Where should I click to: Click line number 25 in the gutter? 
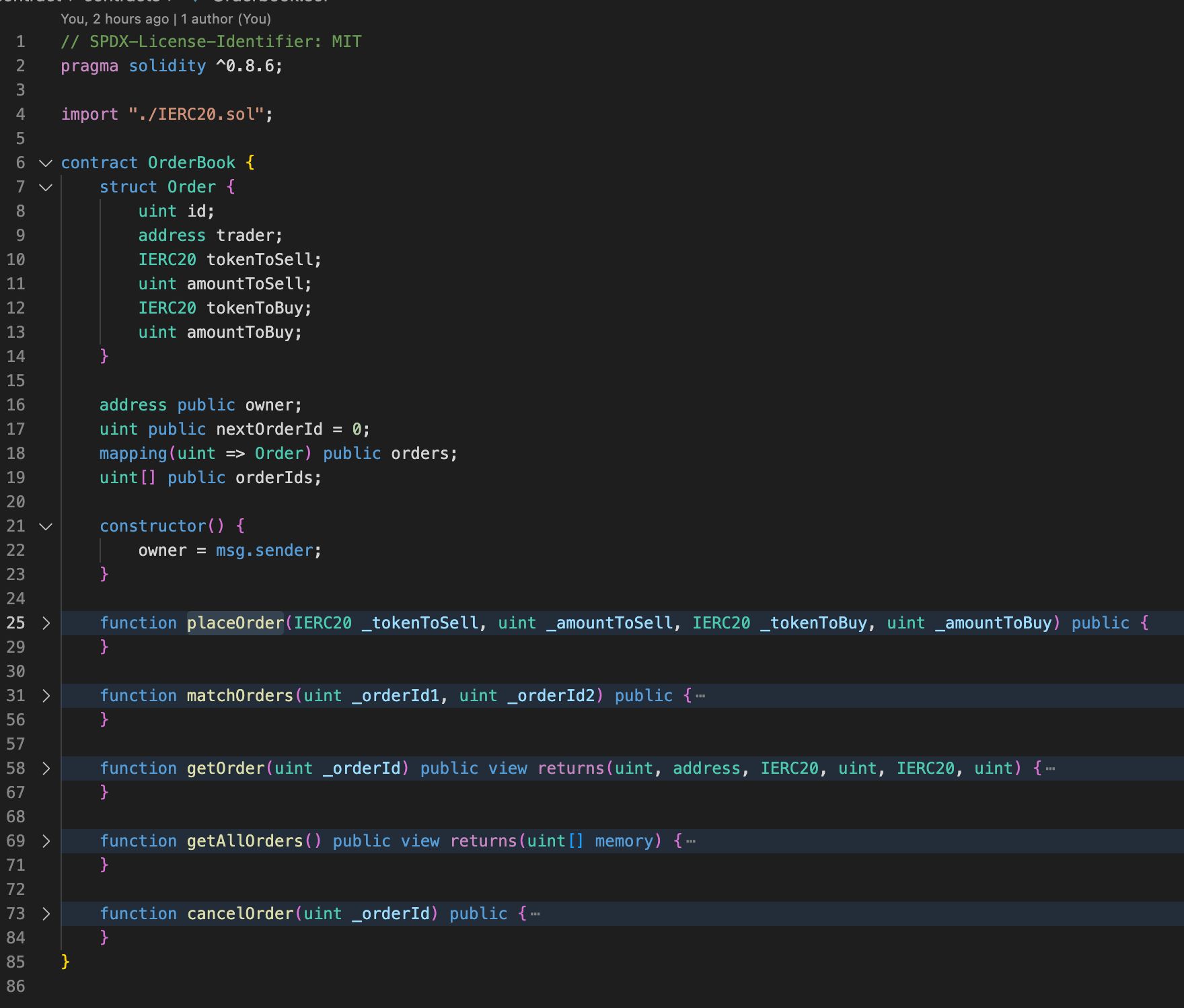click(16, 623)
